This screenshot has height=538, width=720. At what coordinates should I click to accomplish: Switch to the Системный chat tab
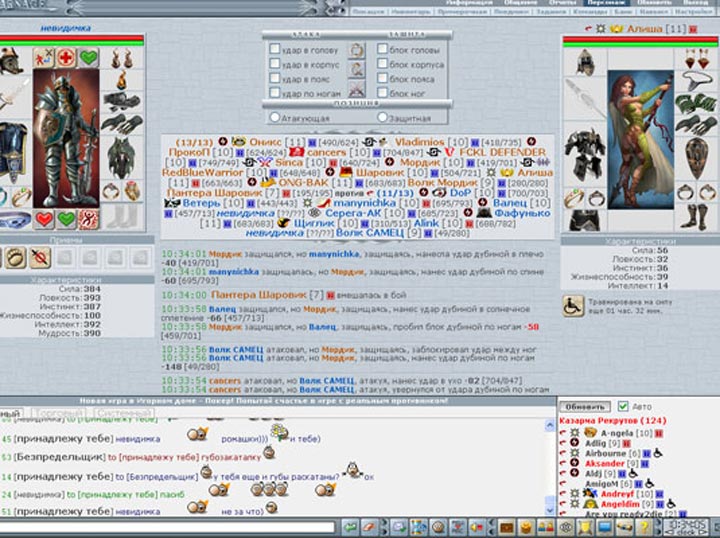124,413
